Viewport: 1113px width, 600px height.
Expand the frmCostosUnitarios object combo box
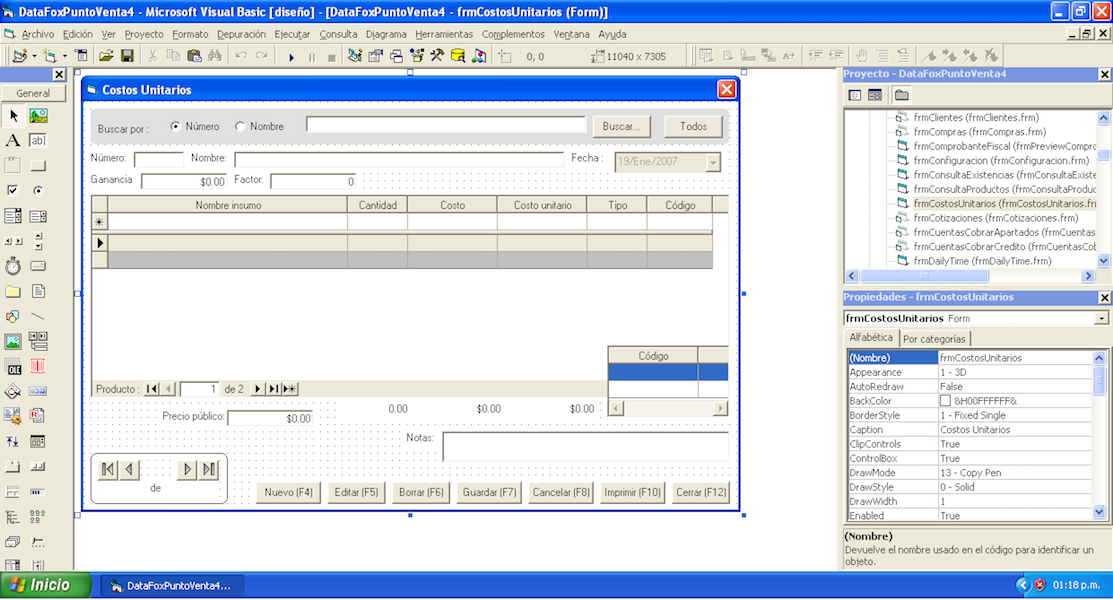1102,318
